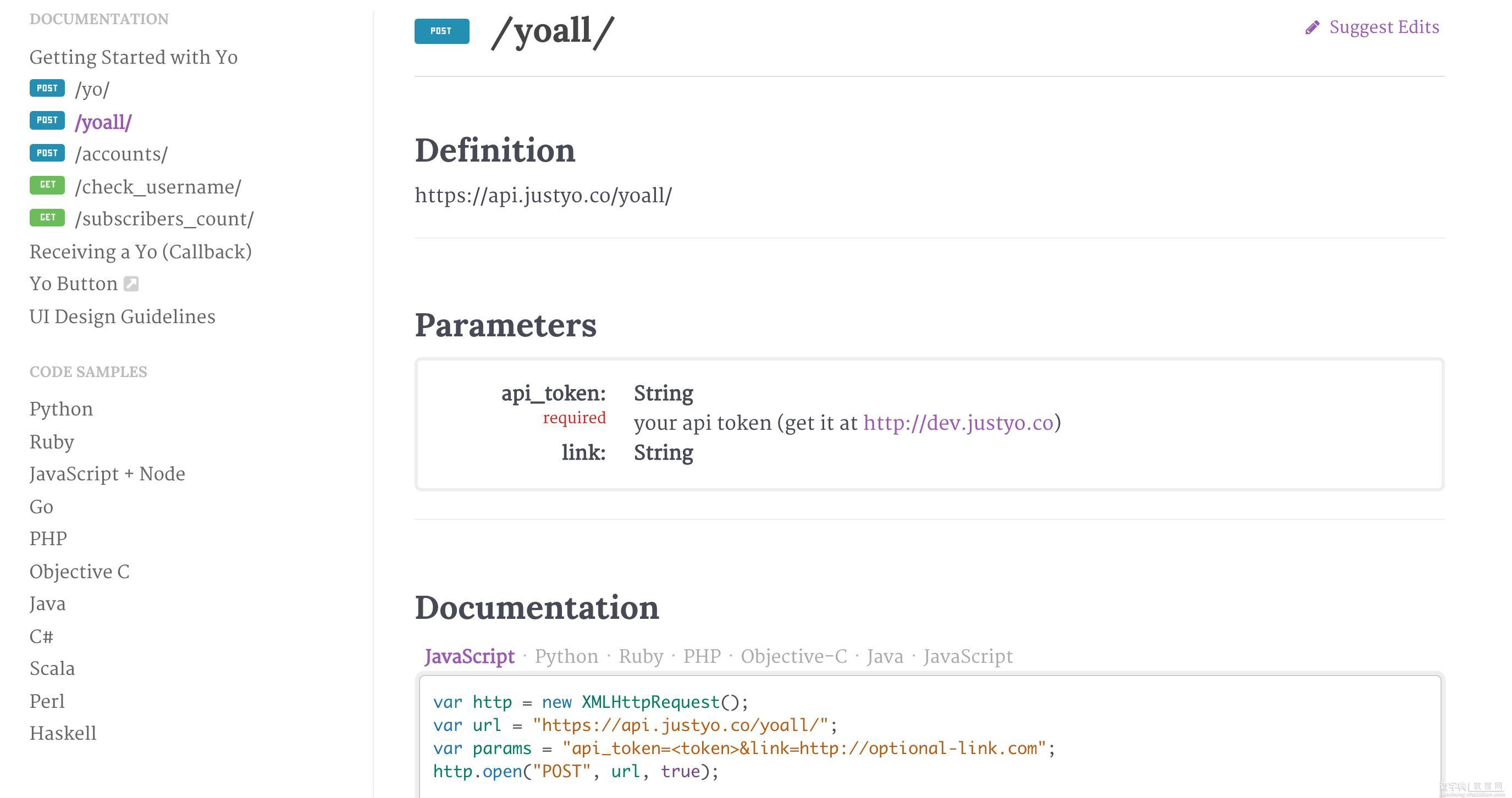This screenshot has width=1512, height=798.
Task: Switch to the Objective-C code tab
Action: (x=793, y=657)
